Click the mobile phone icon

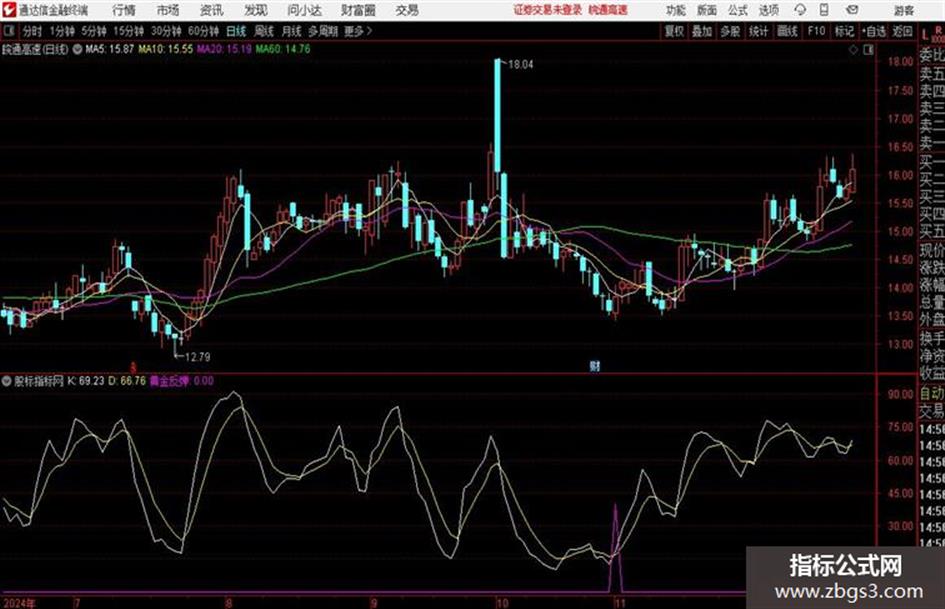pyautogui.click(x=824, y=10)
